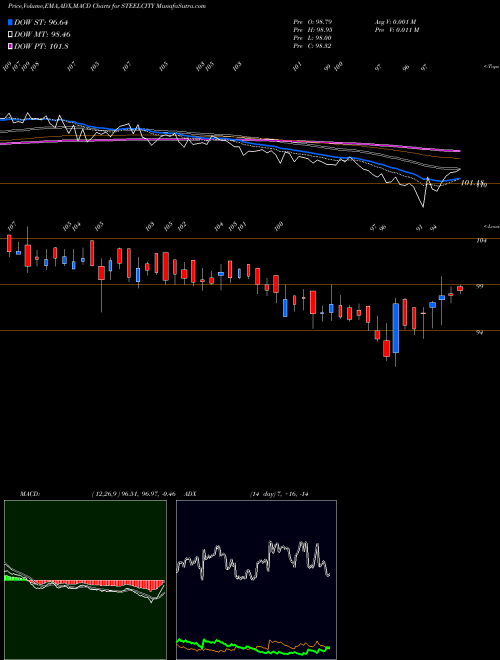Click the blue DOW ST legend swatch
Screen dimensions: 500x660
(x=10, y=22)
